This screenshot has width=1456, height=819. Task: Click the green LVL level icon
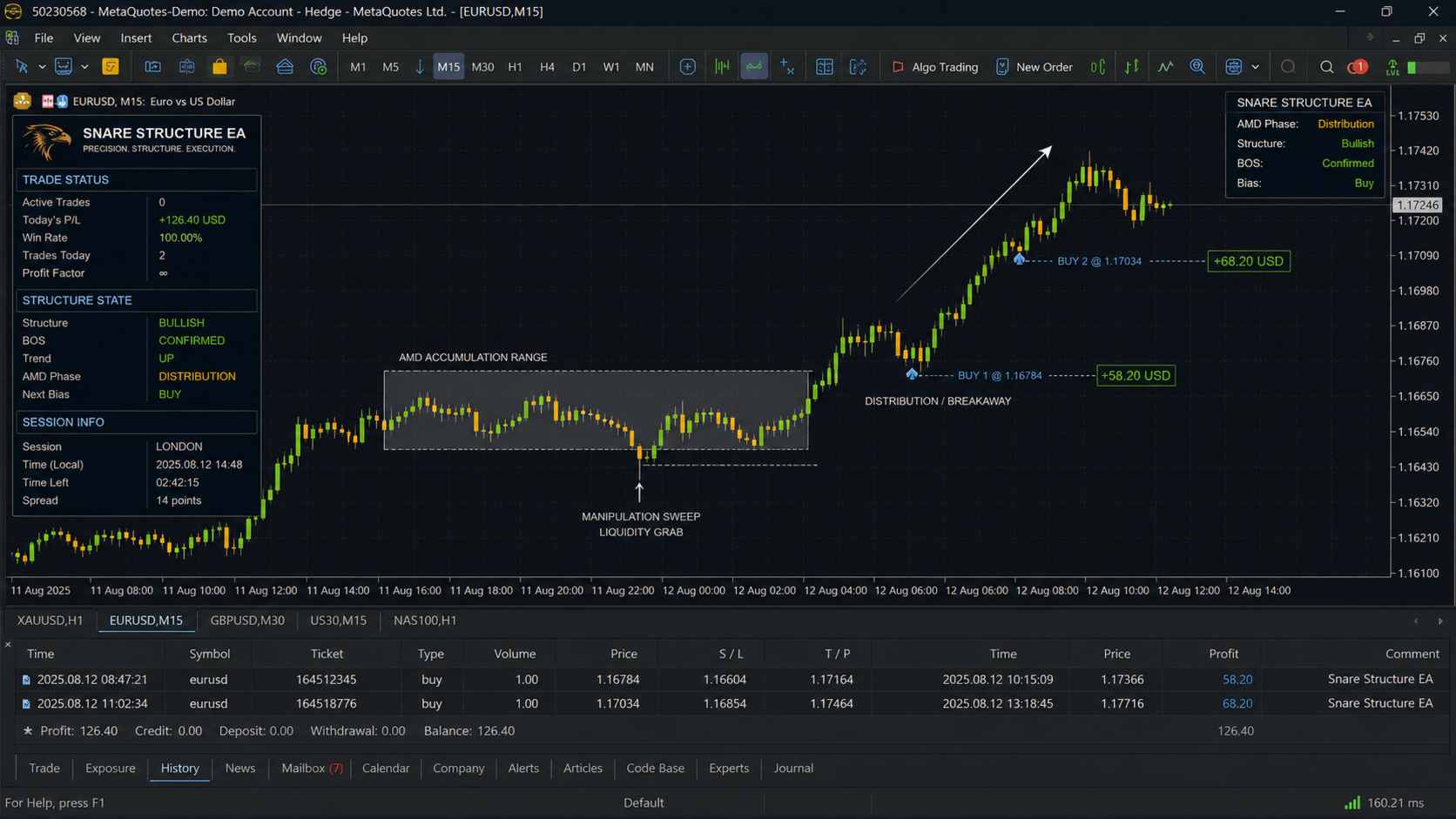click(1392, 66)
